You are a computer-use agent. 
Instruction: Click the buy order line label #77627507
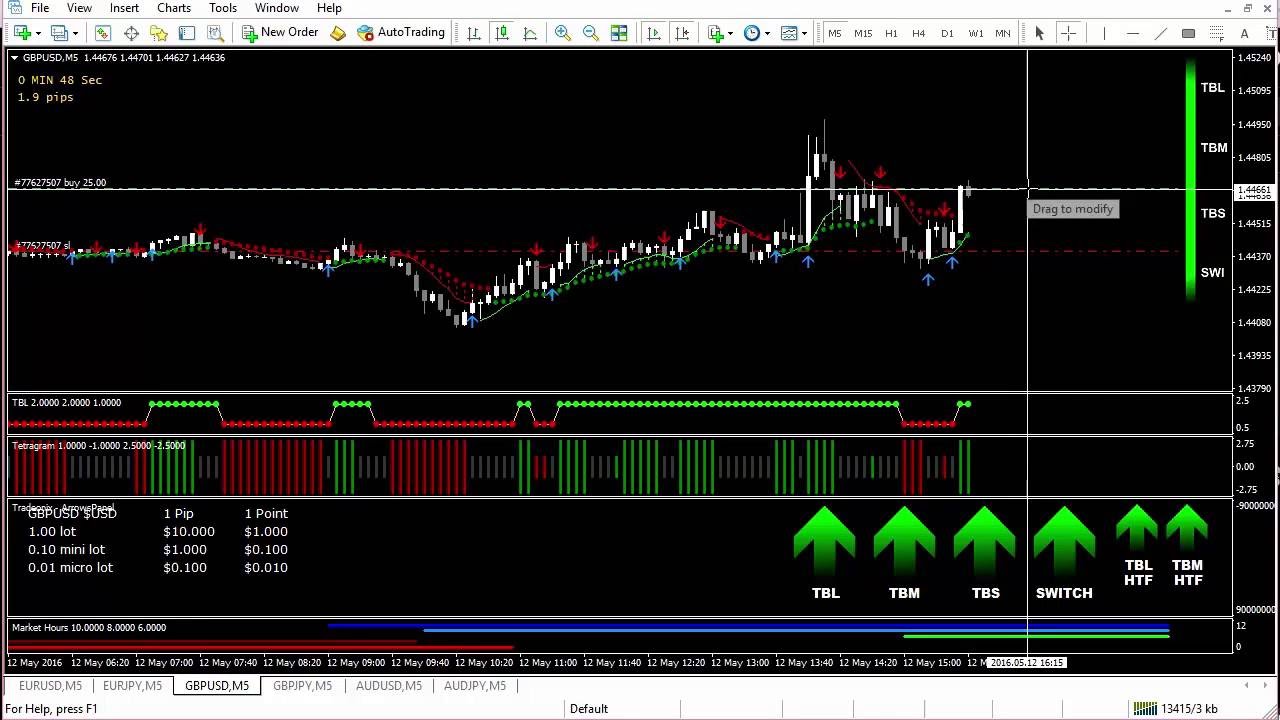[60, 183]
